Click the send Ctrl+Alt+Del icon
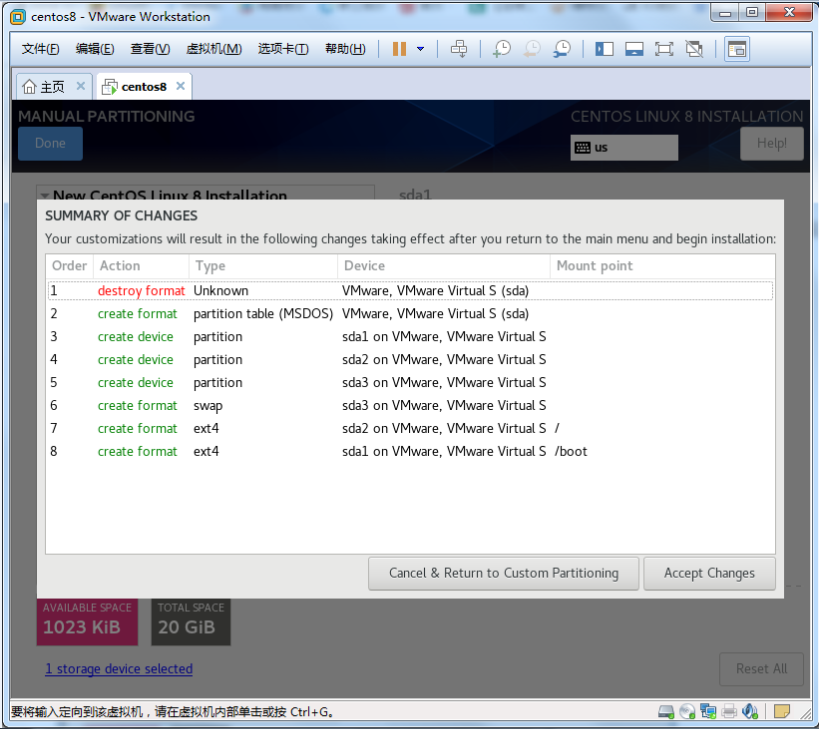The height and width of the screenshot is (729, 819). tap(459, 49)
